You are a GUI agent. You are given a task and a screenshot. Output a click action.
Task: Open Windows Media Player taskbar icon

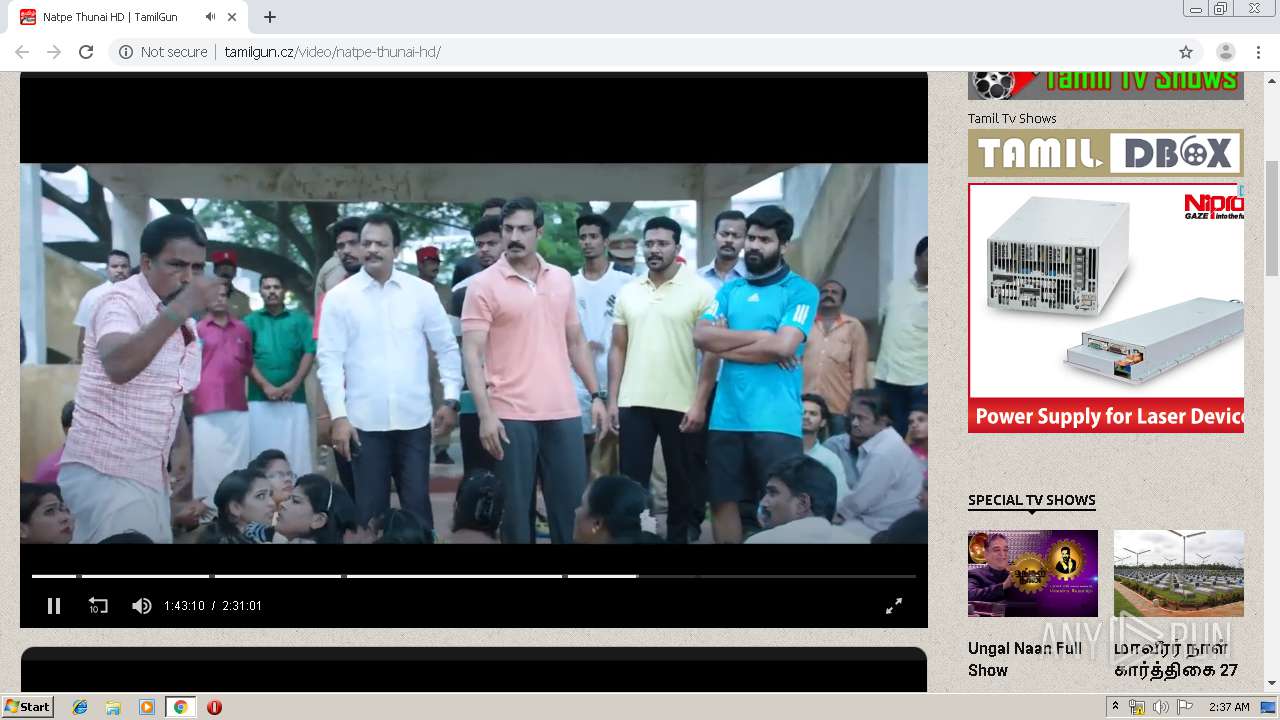(147, 707)
